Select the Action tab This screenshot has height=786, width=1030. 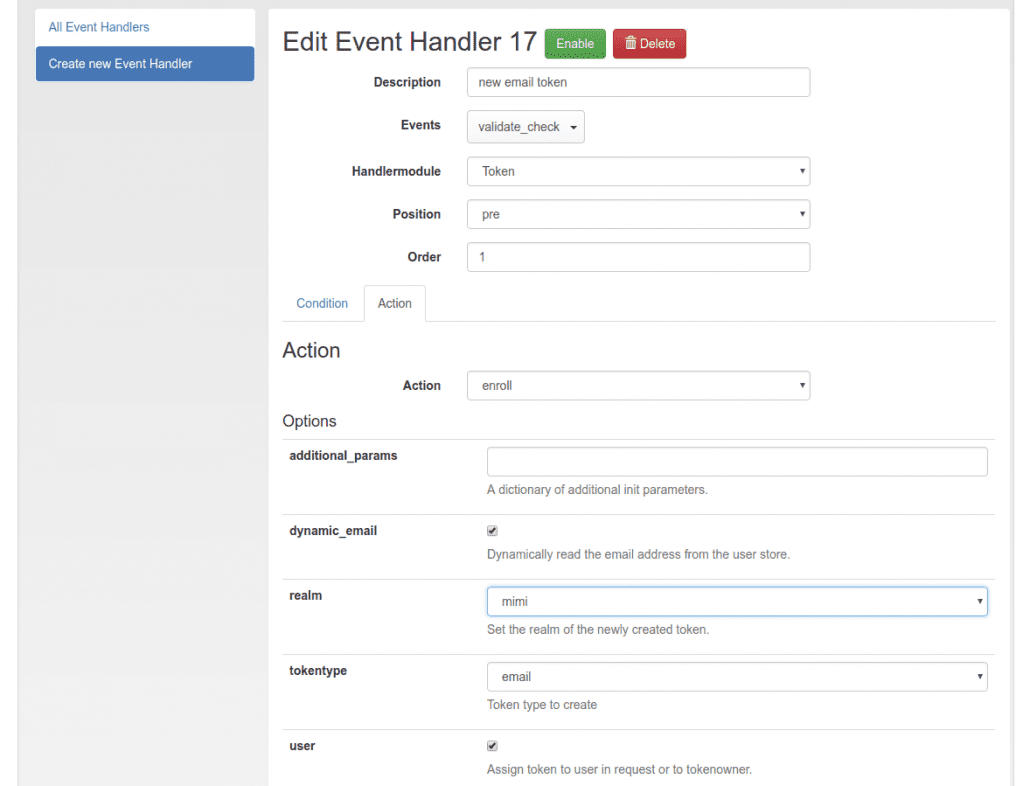[394, 303]
